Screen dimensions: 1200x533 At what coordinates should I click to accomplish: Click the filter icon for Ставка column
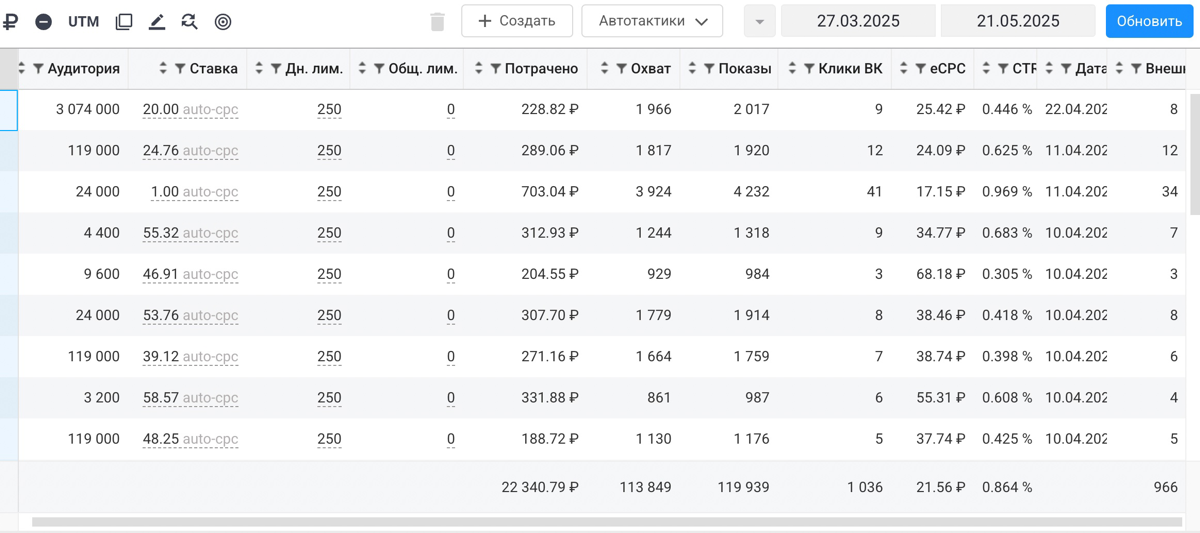tap(181, 69)
